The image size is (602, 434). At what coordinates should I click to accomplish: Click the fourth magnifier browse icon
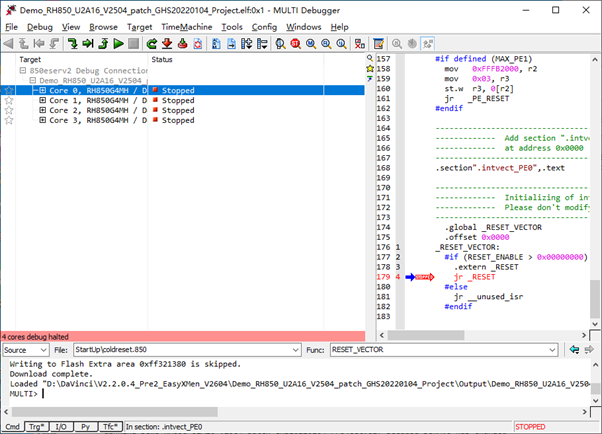coord(326,43)
